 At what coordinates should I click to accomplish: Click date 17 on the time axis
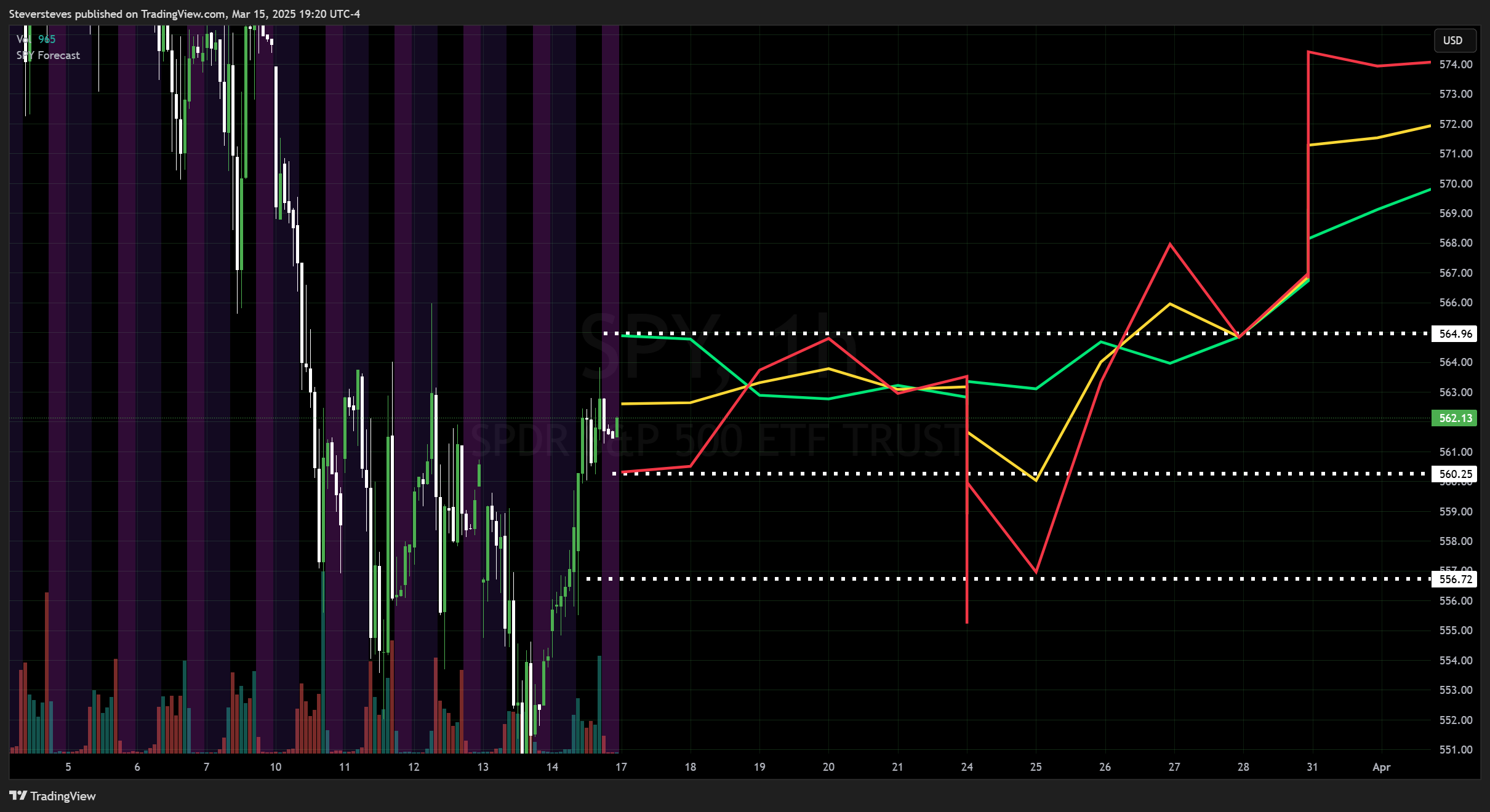622,766
